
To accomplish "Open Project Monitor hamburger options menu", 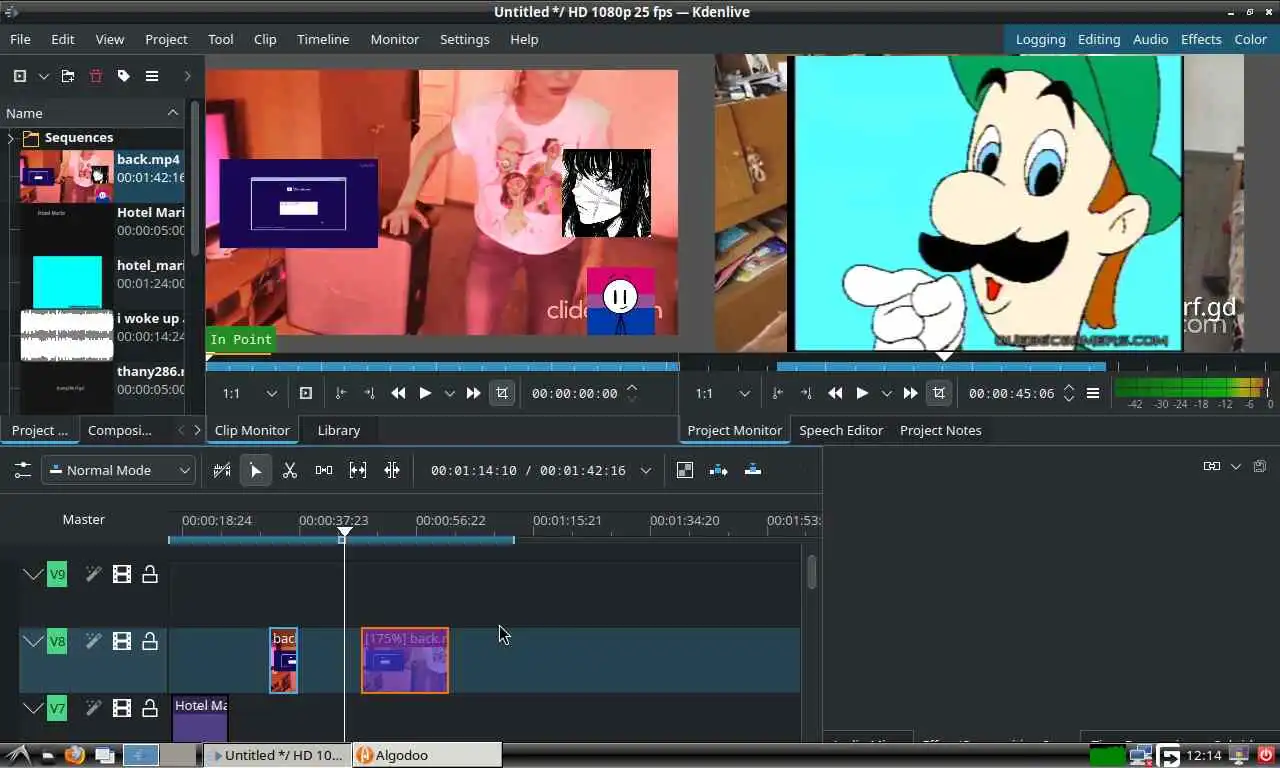I will [x=1093, y=393].
